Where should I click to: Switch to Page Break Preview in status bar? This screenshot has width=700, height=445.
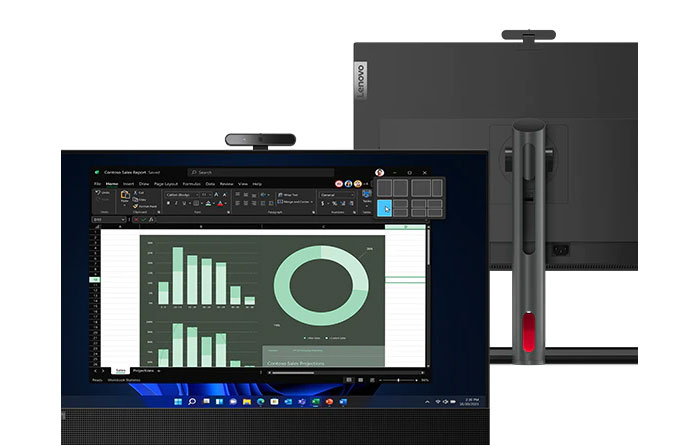pos(372,380)
